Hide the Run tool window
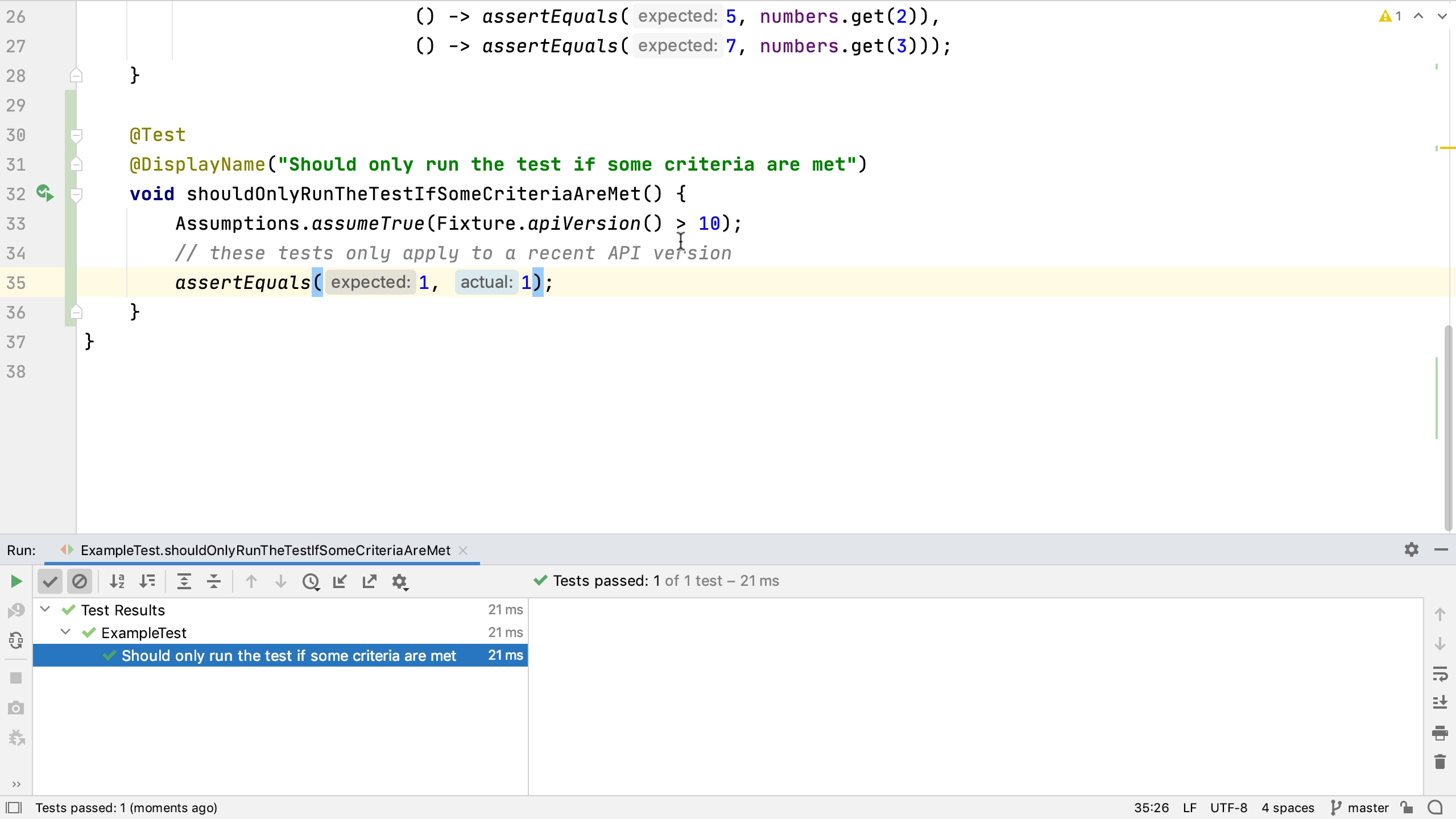This screenshot has height=819, width=1456. click(x=1441, y=549)
